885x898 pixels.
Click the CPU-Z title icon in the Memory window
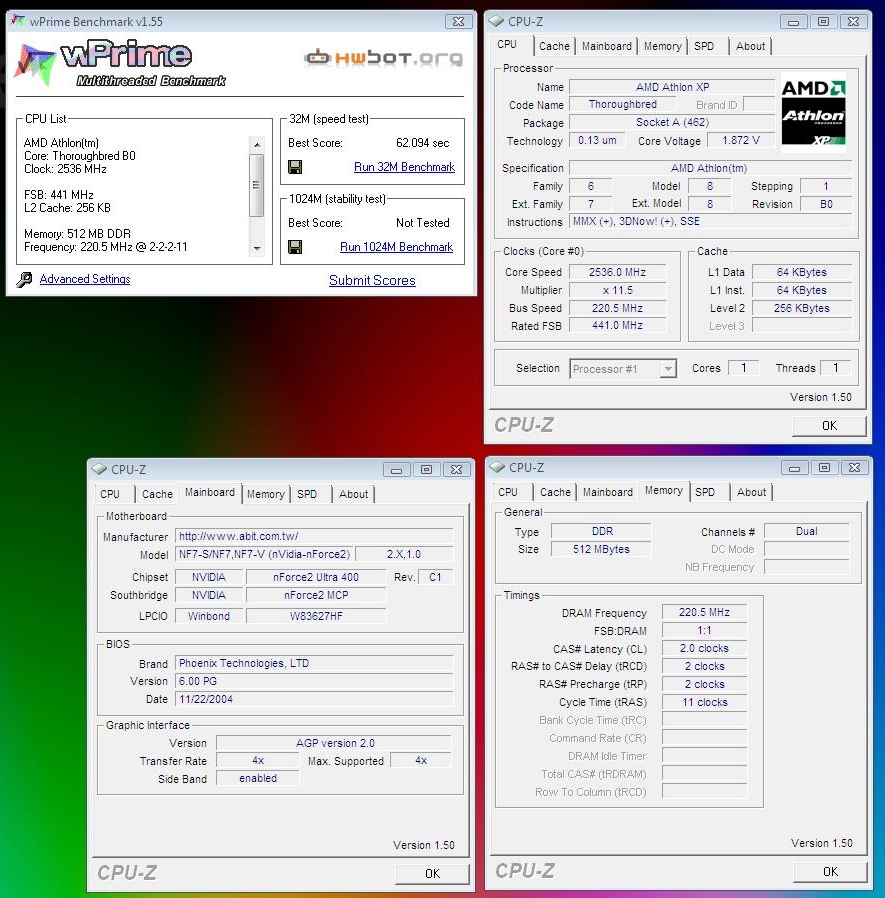point(497,467)
